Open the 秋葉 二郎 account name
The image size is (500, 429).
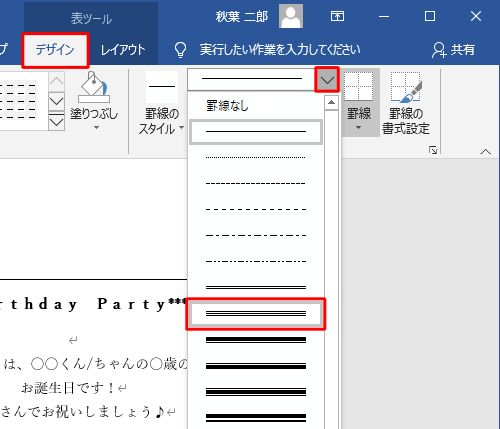[242, 16]
